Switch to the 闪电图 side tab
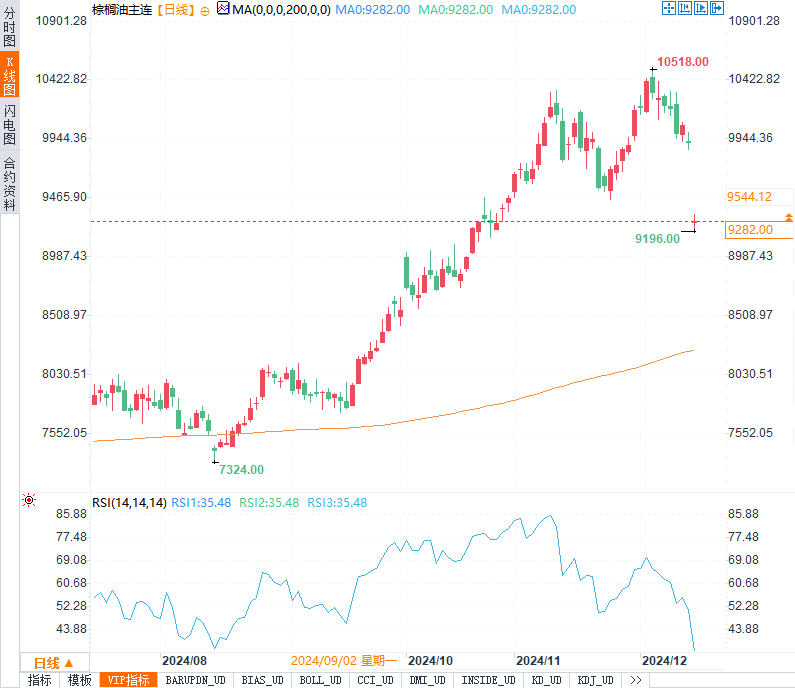This screenshot has width=795, height=688. 9,125
